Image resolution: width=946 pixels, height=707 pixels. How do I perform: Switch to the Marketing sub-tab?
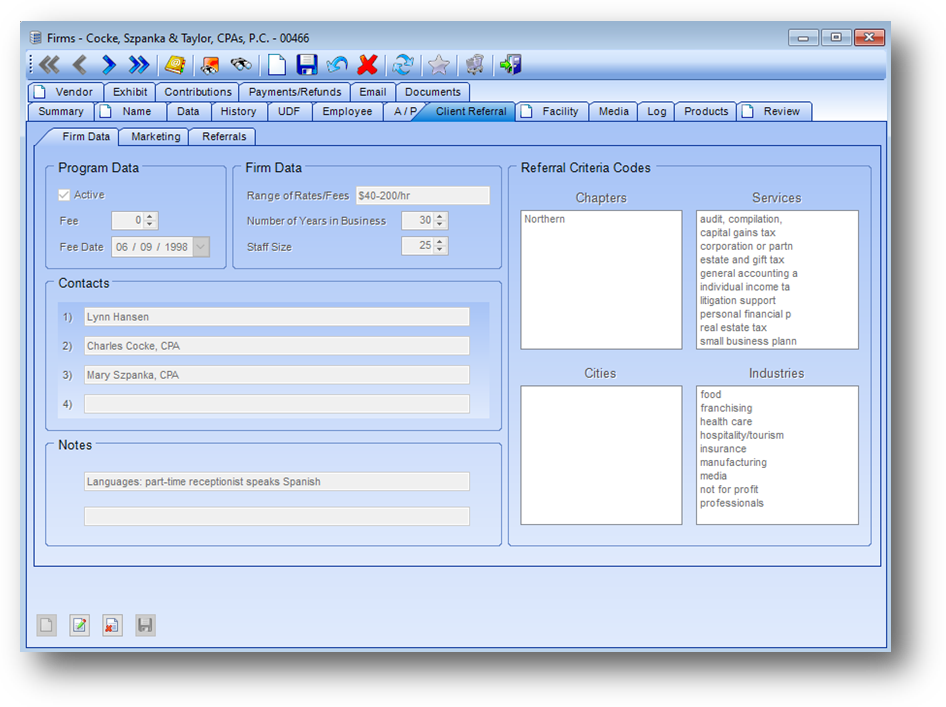(156, 136)
